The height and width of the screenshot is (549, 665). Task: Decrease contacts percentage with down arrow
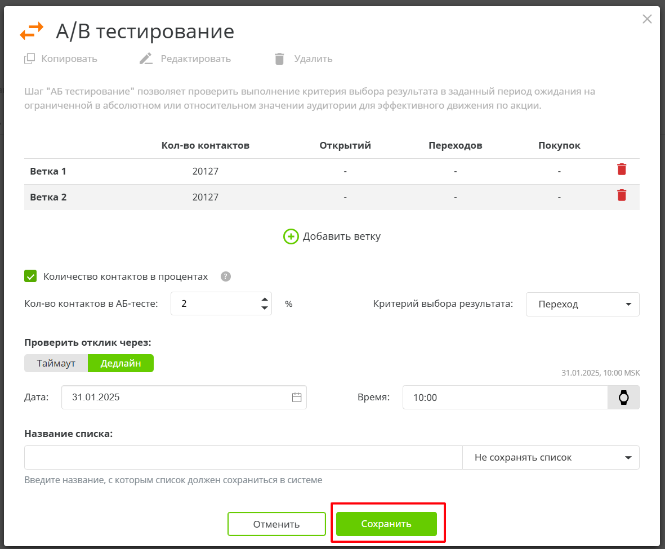(264, 309)
